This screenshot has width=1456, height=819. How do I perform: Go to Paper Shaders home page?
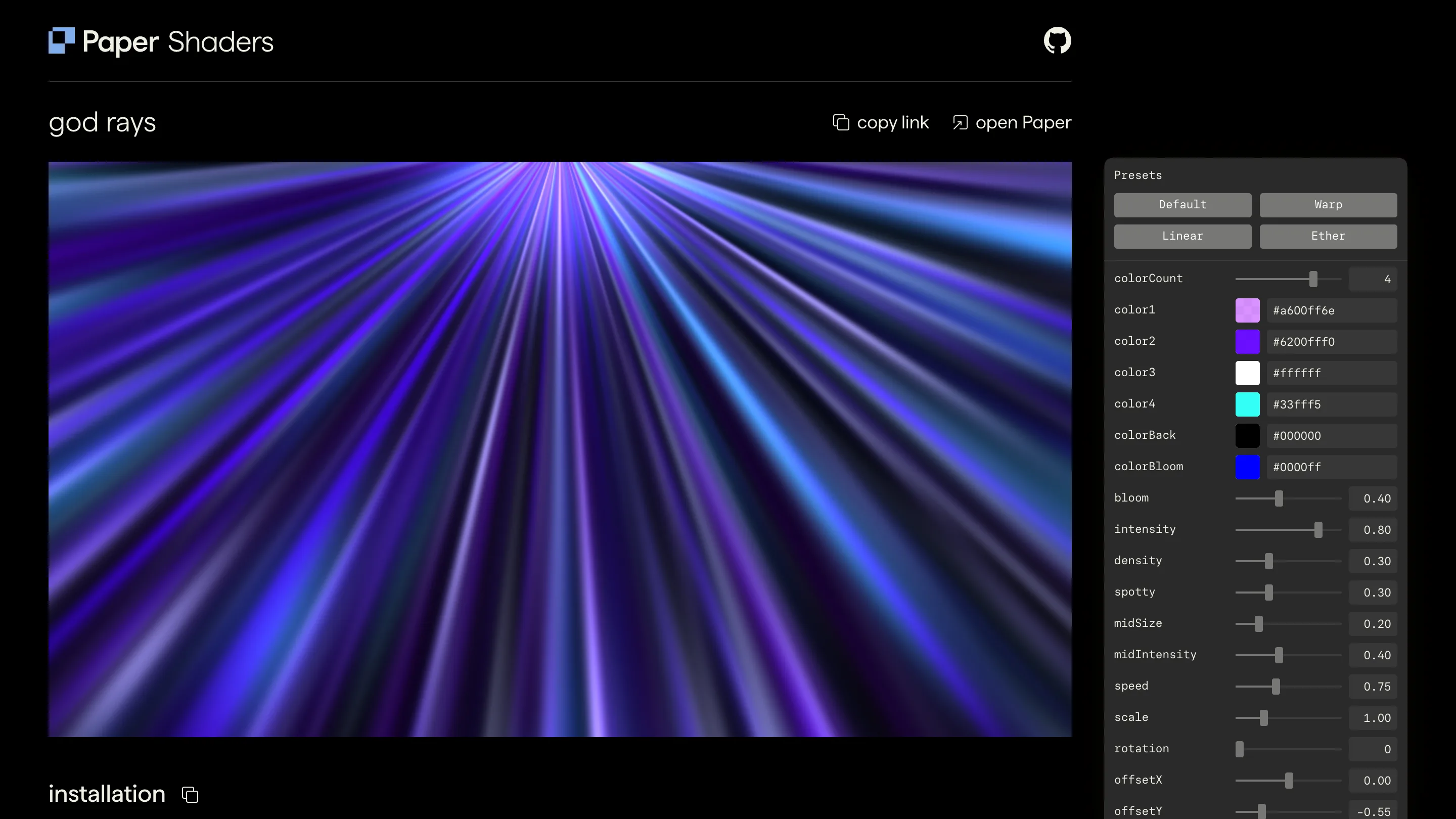click(161, 41)
